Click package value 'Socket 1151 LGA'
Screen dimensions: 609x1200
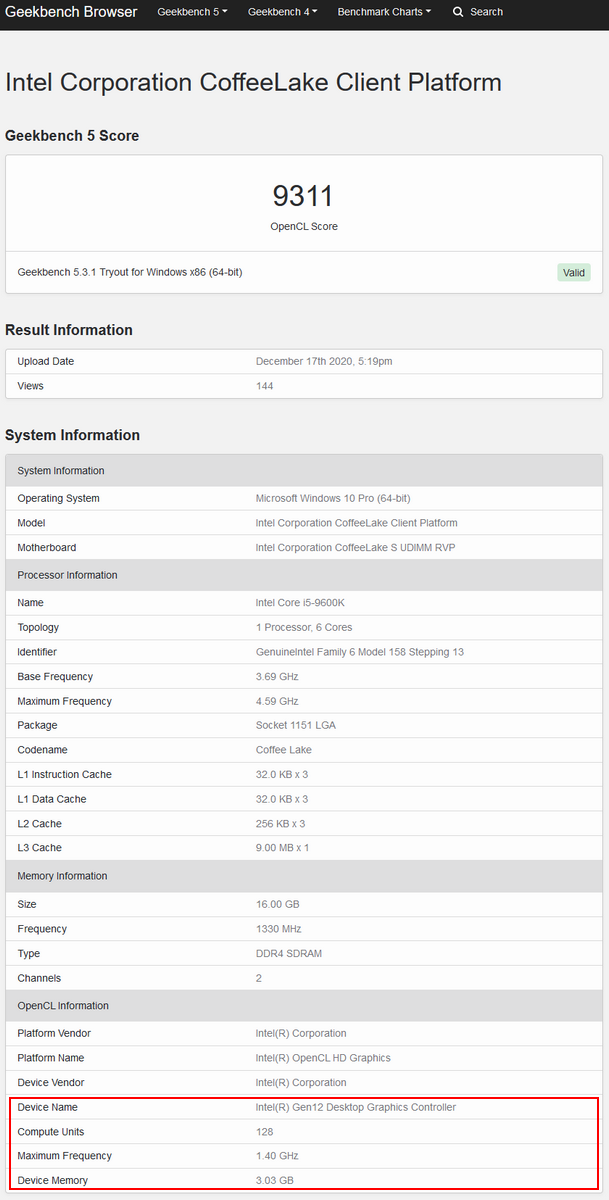point(296,725)
